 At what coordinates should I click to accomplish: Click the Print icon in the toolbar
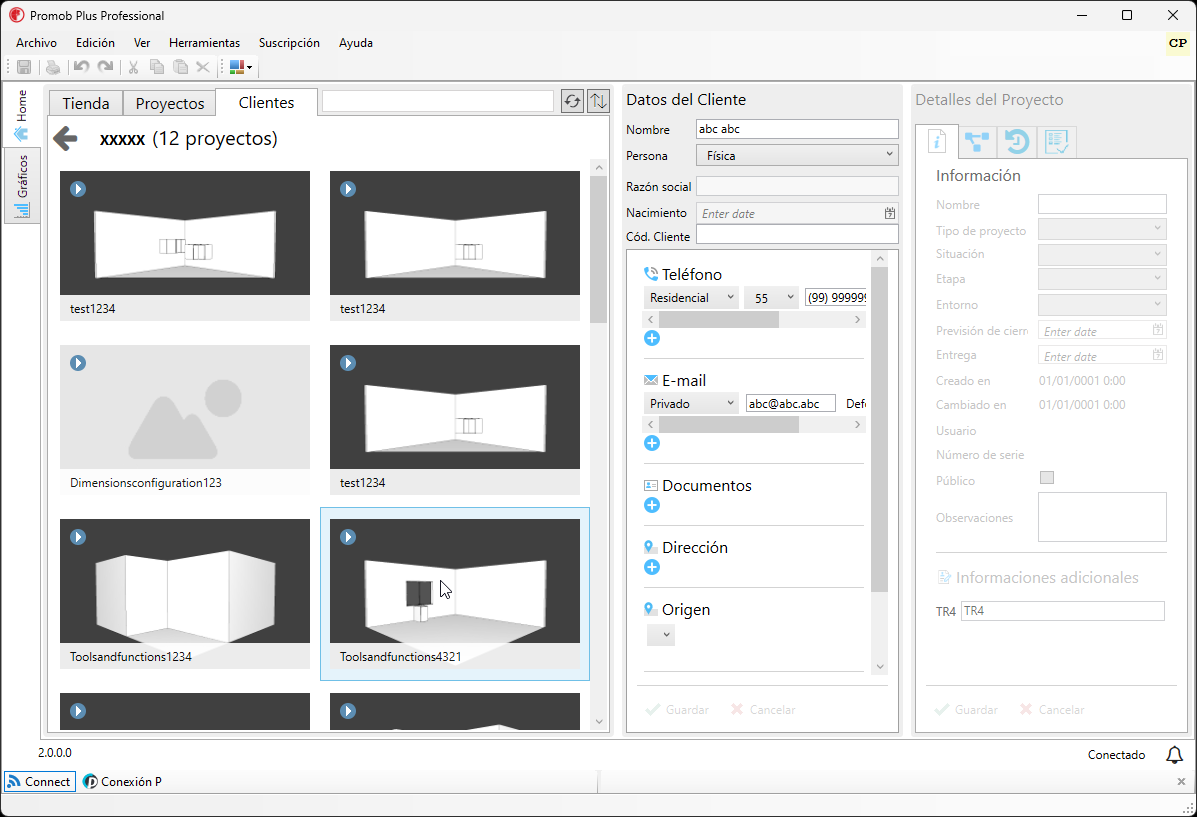tap(52, 67)
